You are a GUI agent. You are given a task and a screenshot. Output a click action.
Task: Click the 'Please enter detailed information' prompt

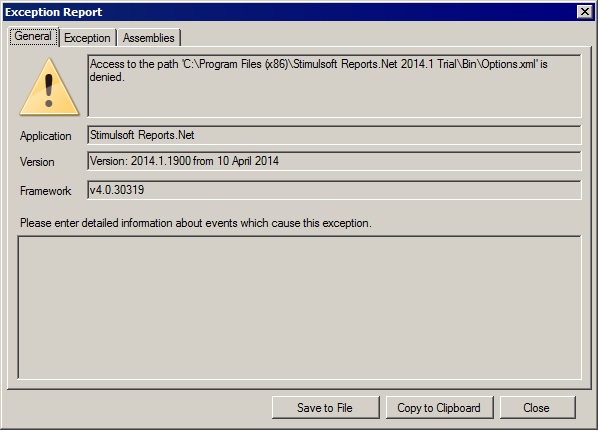click(x=196, y=223)
